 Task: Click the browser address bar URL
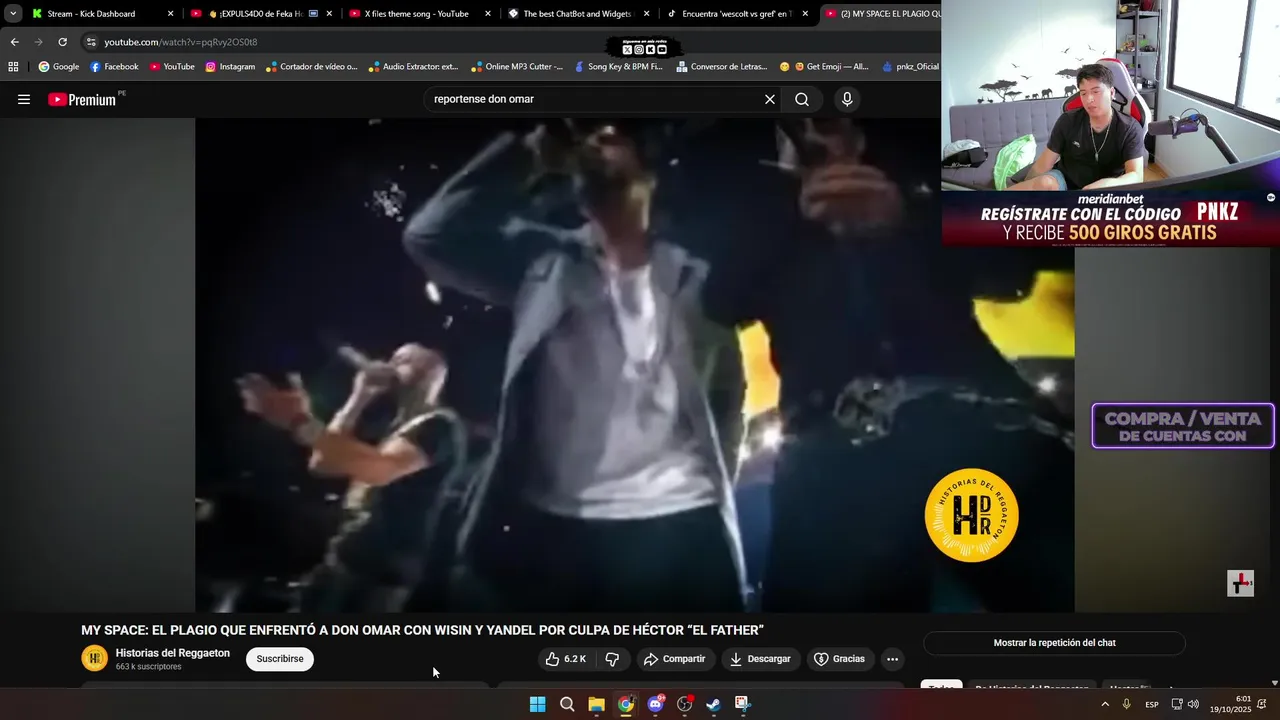click(180, 42)
